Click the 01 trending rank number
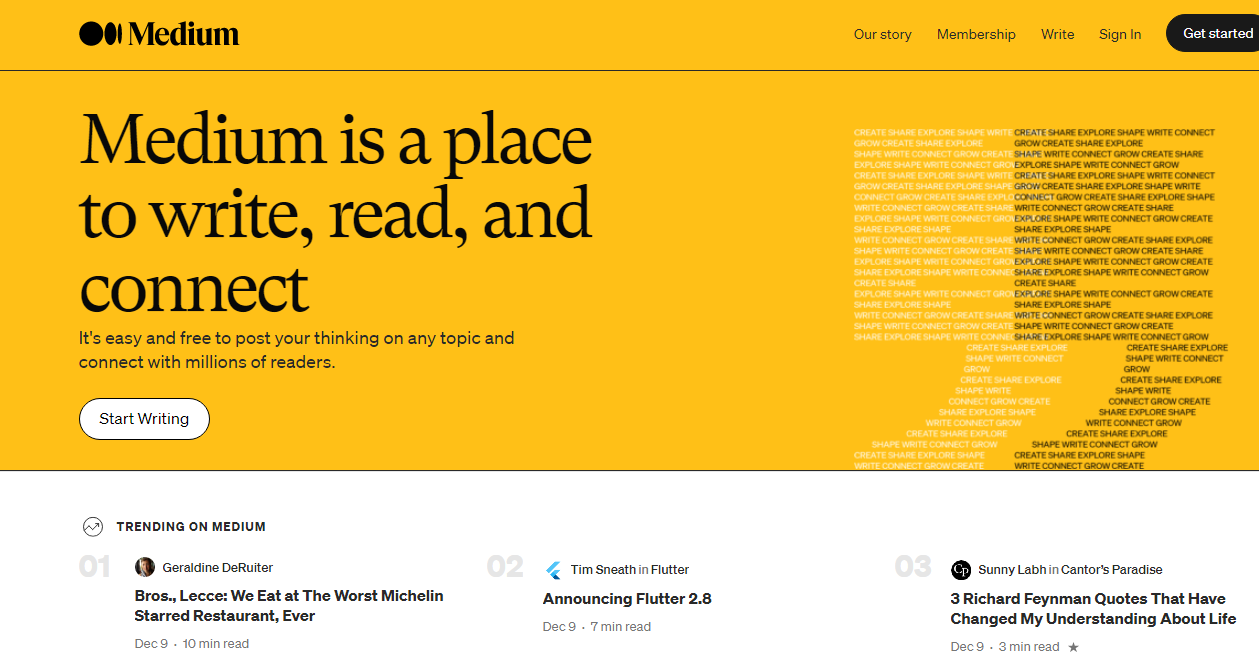This screenshot has height=666, width=1259. tap(95, 568)
